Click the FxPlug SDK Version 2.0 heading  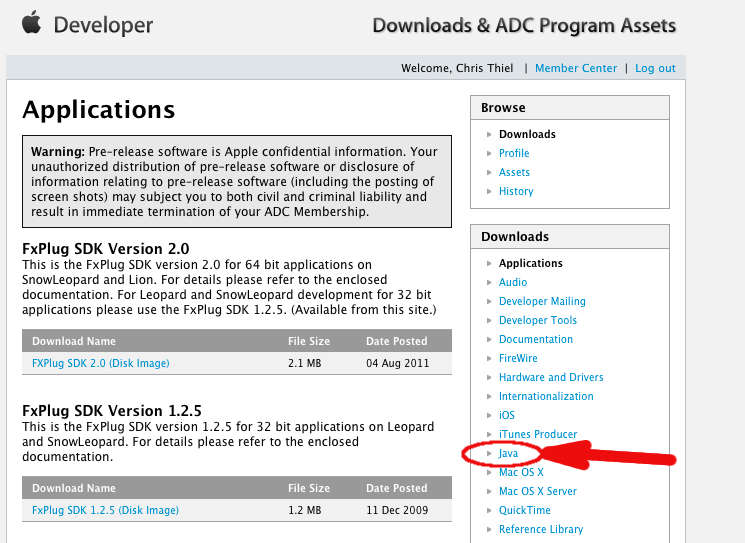[x=105, y=248]
